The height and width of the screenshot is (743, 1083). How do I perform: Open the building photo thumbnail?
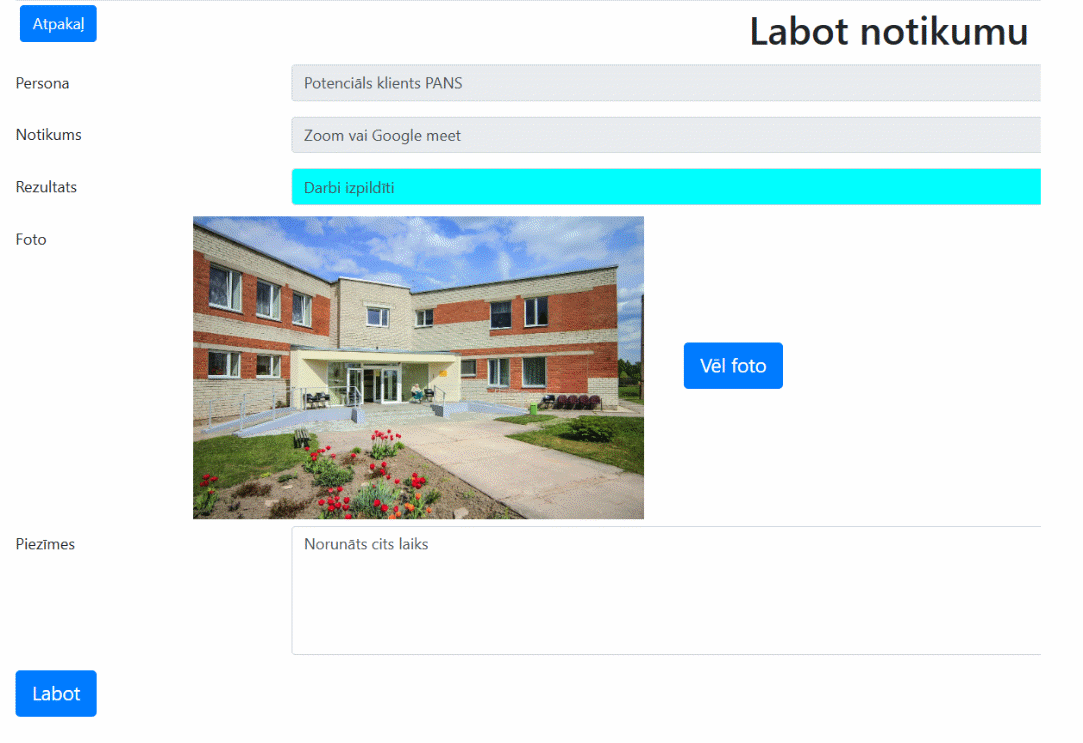pos(418,367)
